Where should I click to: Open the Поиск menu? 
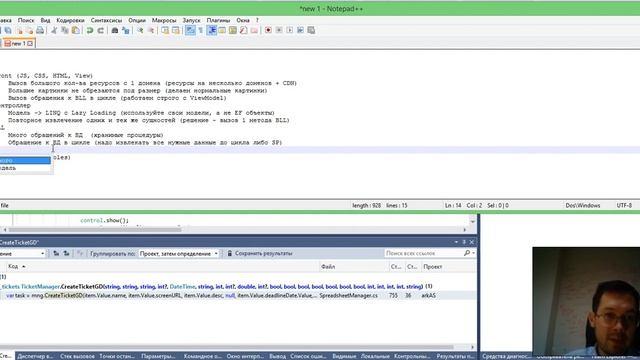(x=26, y=20)
